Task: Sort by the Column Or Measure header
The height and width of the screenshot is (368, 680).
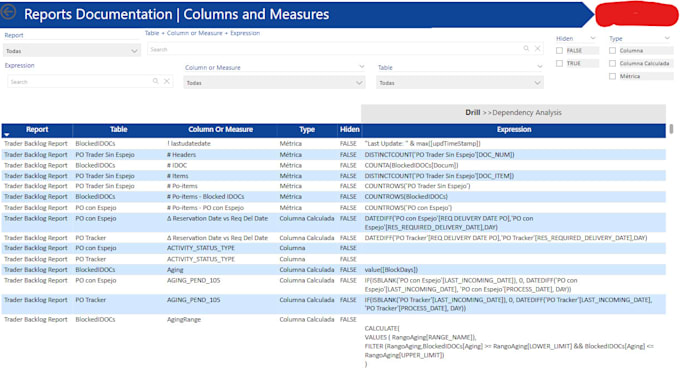Action: (x=220, y=129)
